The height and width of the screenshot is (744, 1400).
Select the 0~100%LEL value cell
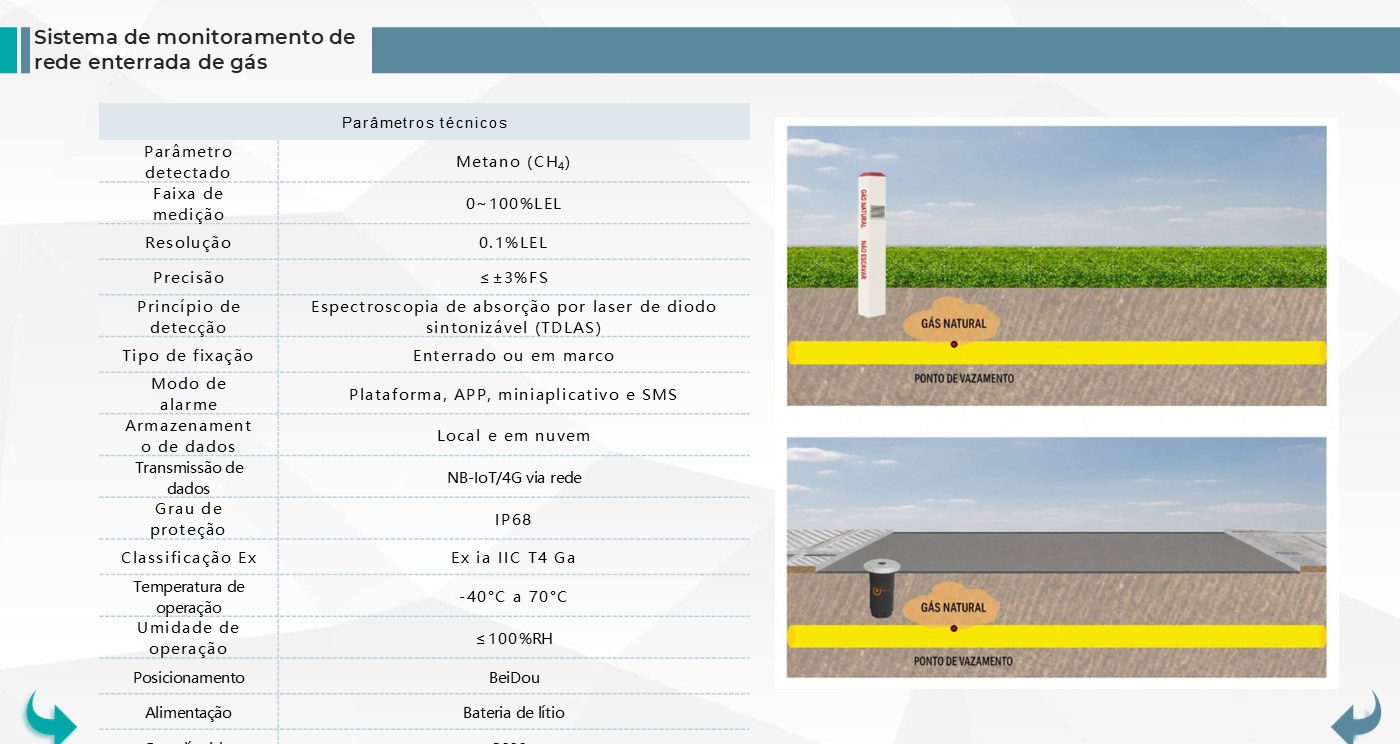[x=513, y=203]
